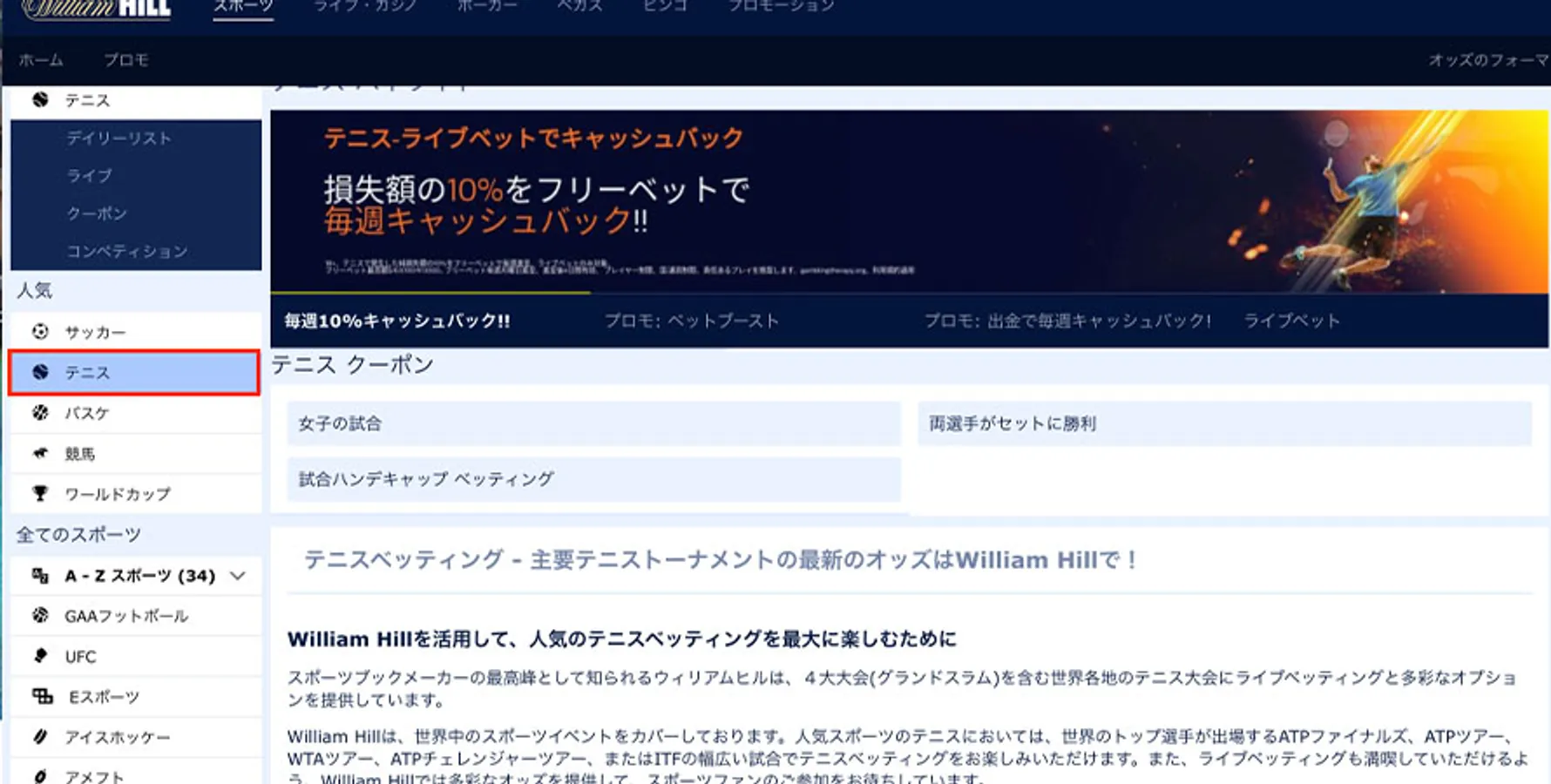Click the William Hillを活用して subheading
The width and height of the screenshot is (1551, 784).
tap(621, 639)
